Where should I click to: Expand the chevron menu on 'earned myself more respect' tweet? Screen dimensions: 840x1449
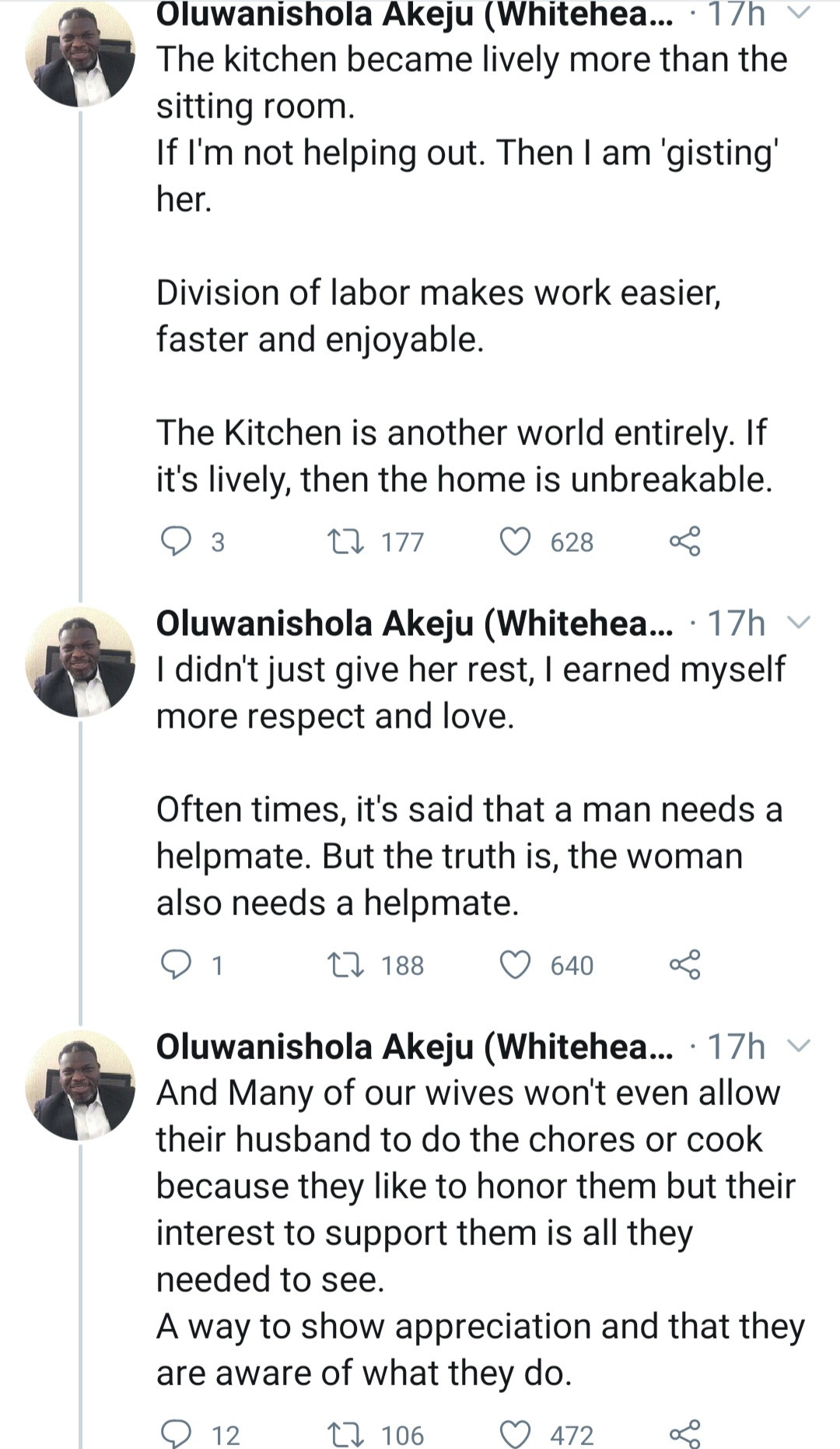tap(799, 623)
